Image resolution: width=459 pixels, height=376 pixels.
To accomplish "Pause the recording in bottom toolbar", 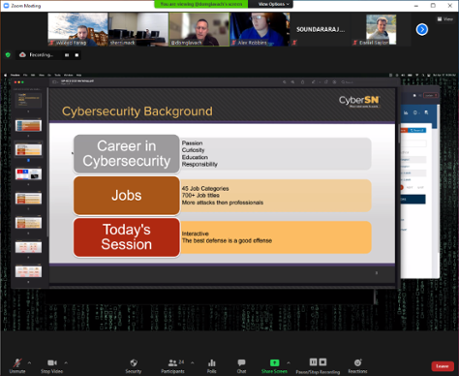I will [x=313, y=362].
